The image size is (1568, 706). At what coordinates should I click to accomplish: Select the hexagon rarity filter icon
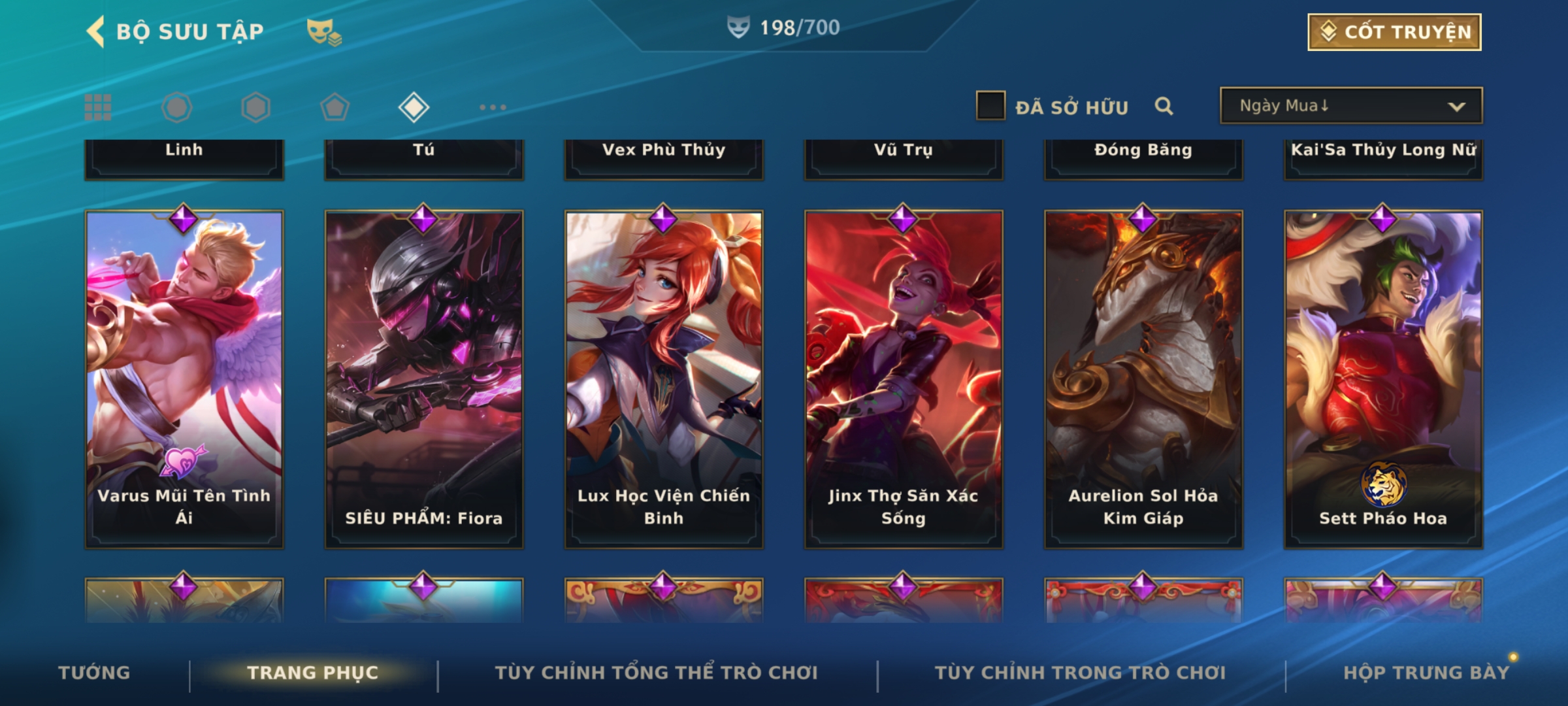pyautogui.click(x=255, y=107)
